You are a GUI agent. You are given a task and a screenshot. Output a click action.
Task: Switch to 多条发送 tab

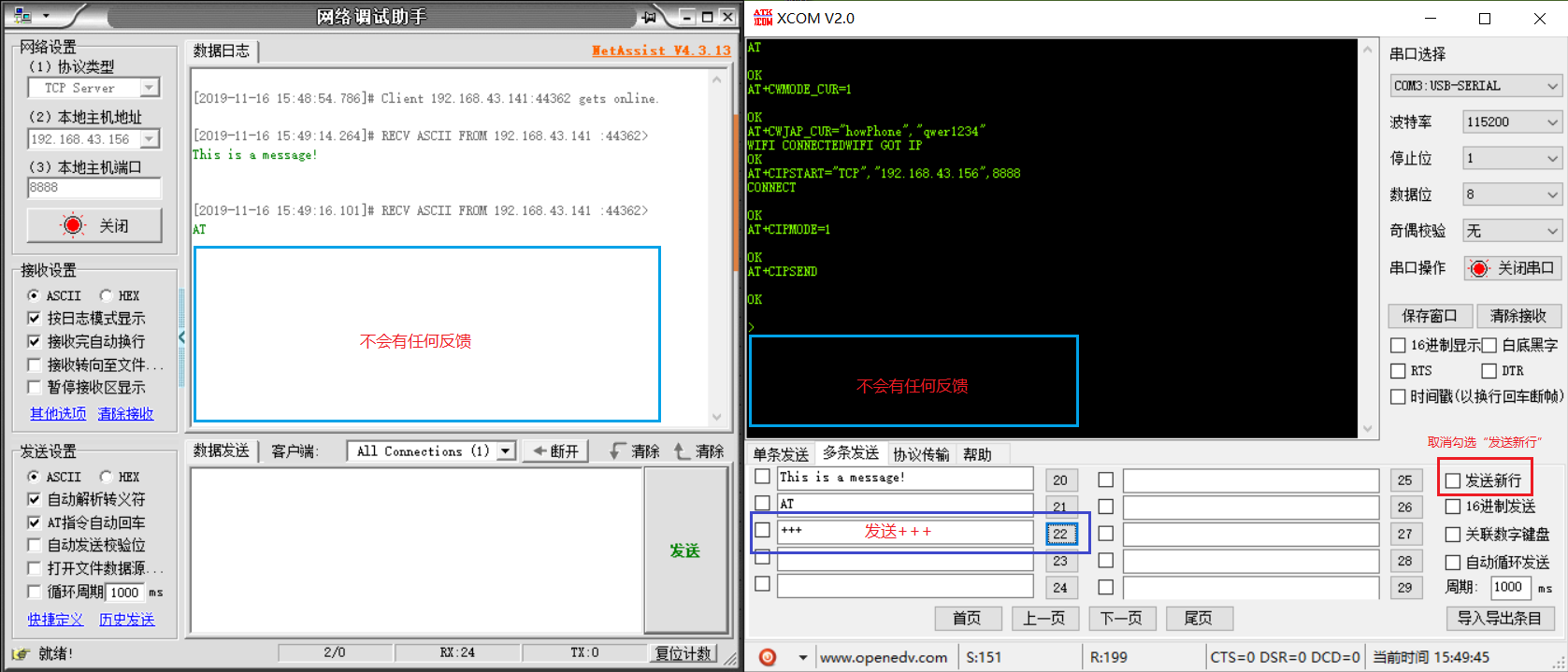pyautogui.click(x=850, y=453)
